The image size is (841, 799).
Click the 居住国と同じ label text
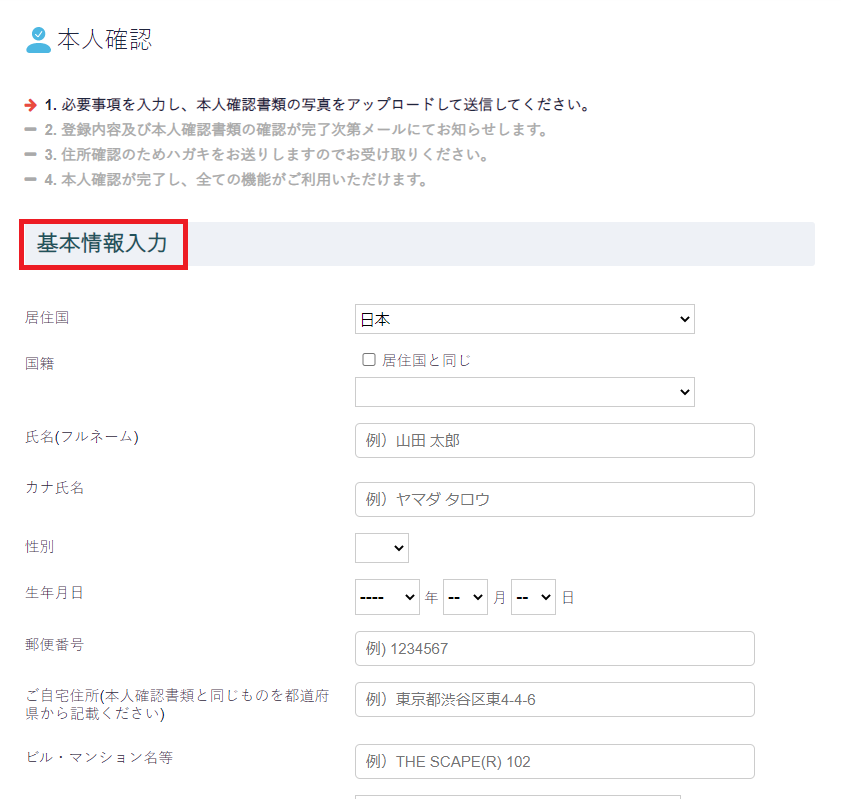point(426,360)
